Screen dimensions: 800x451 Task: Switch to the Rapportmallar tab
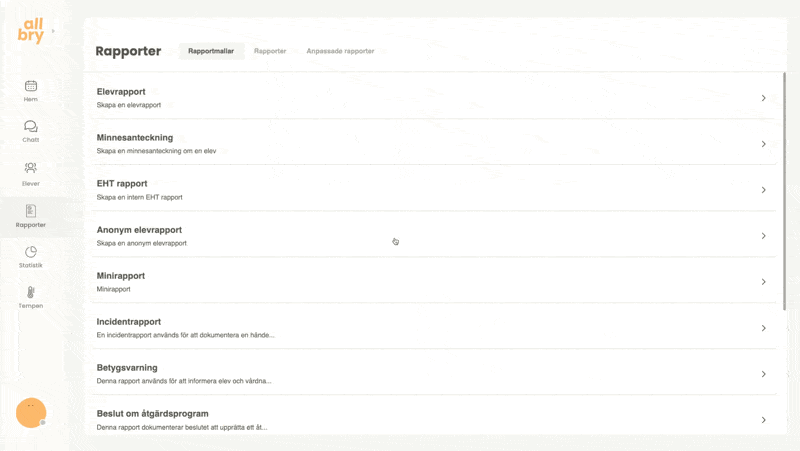[x=212, y=51]
